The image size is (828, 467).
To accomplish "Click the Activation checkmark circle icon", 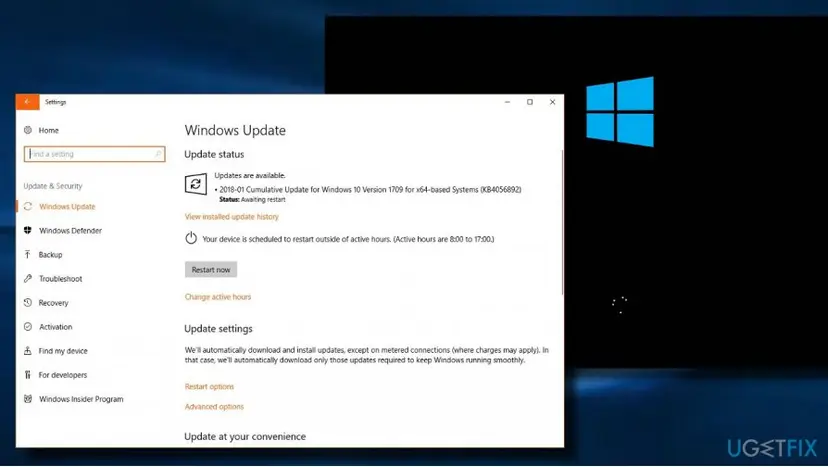I will click(28, 326).
